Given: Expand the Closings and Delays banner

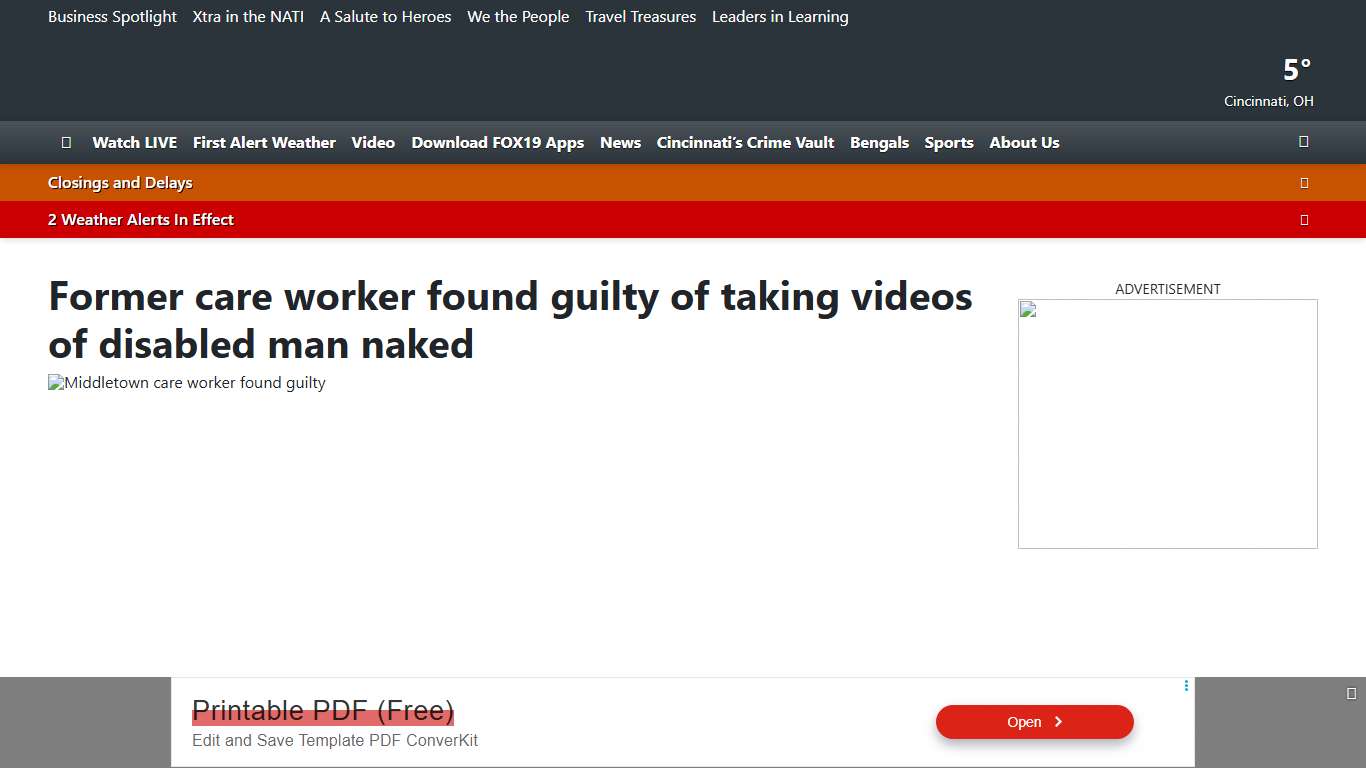Looking at the screenshot, I should [x=120, y=182].
